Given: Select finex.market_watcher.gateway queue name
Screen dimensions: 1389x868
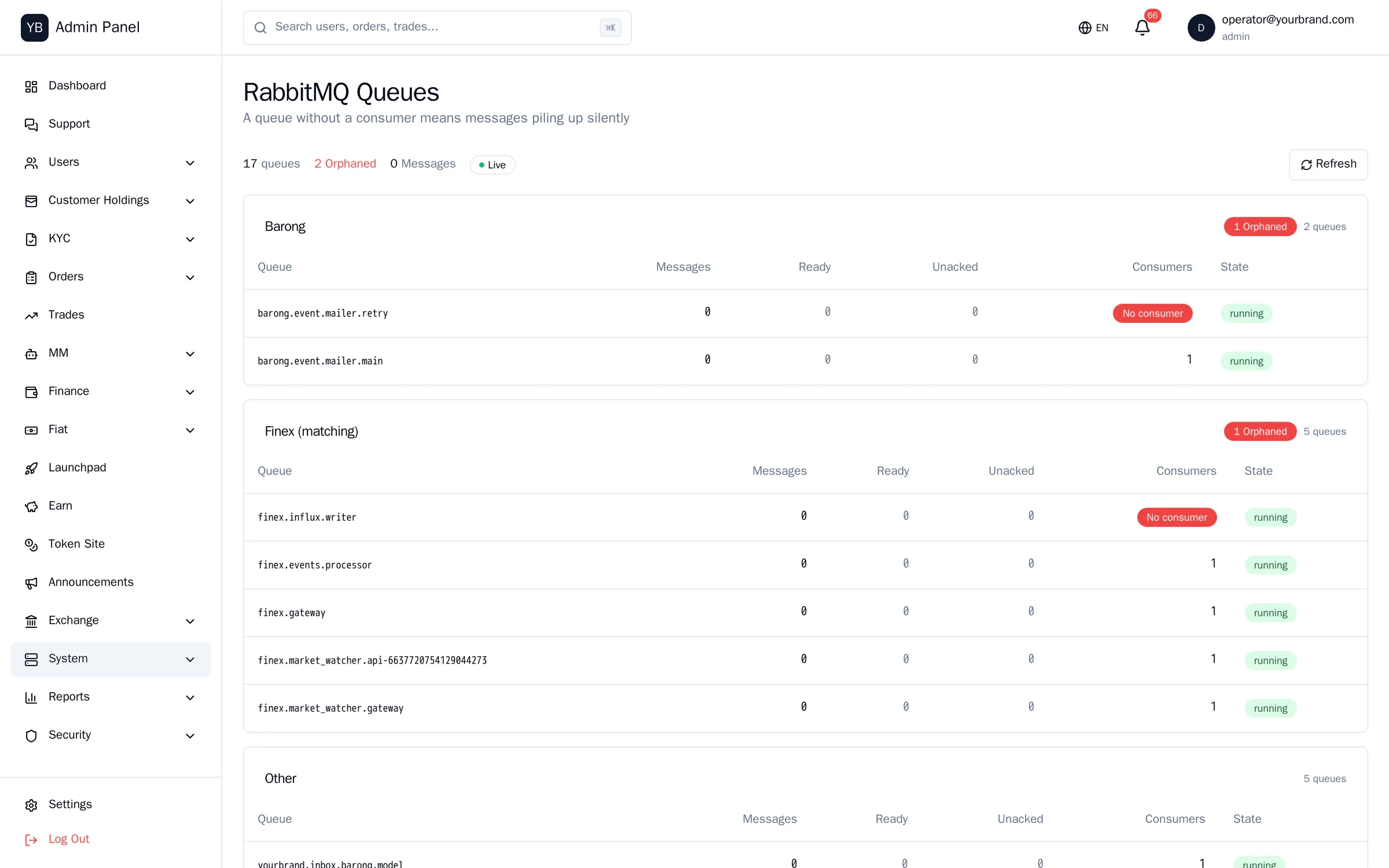Looking at the screenshot, I should pos(330,708).
